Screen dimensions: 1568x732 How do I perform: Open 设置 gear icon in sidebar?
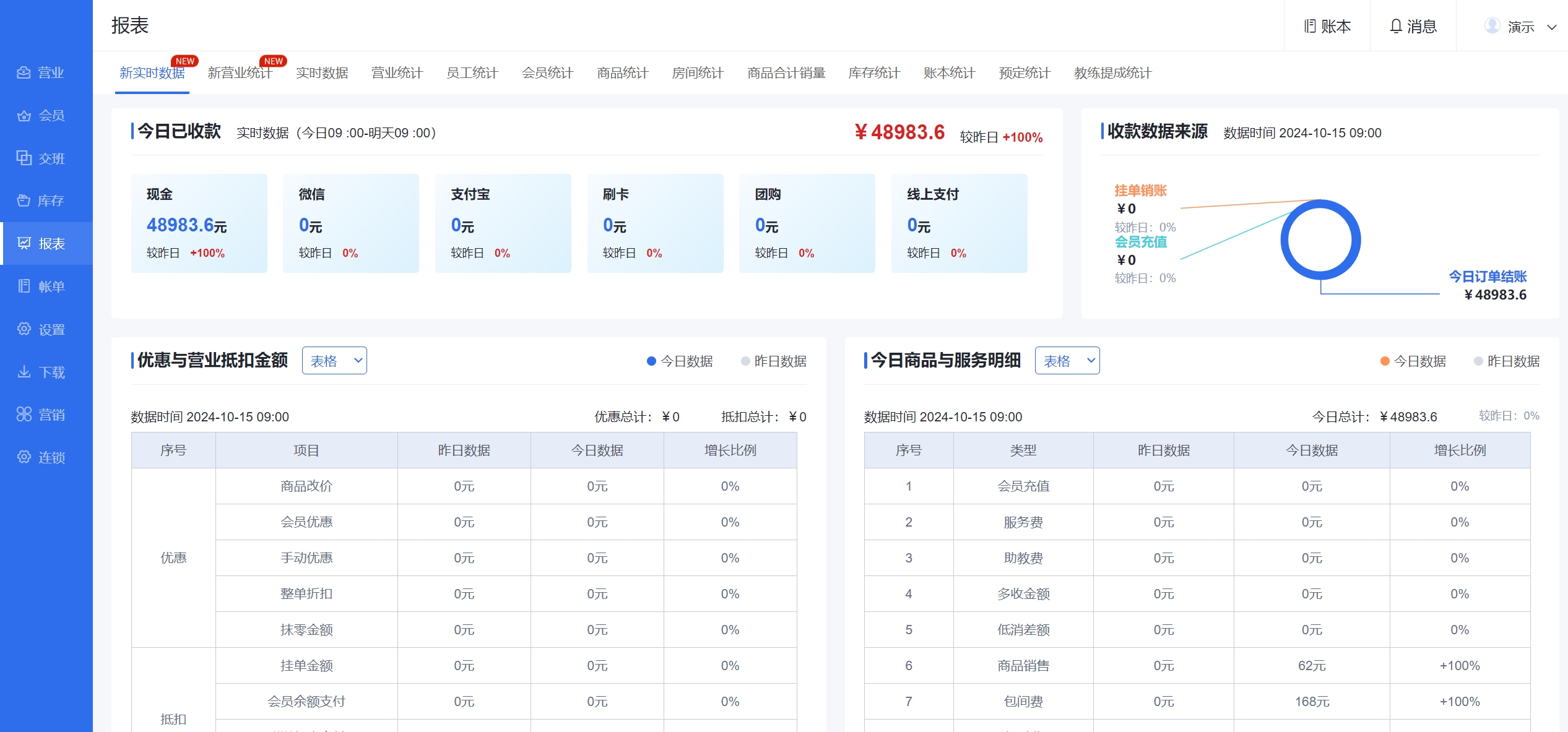pyautogui.click(x=24, y=329)
